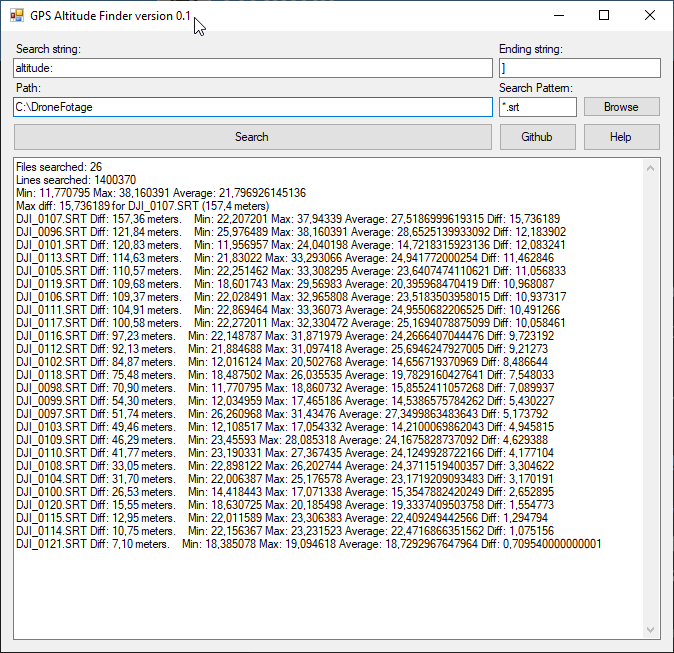Click the DJI_0100.SRT result row
674x653 pixels.
tap(285, 492)
